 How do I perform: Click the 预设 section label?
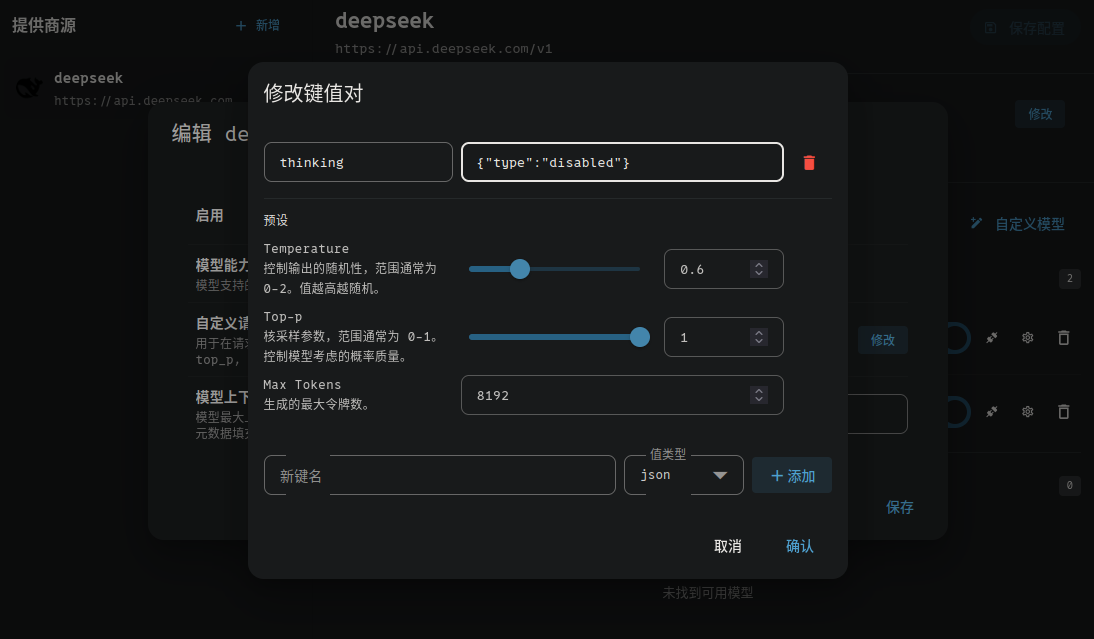point(276,220)
